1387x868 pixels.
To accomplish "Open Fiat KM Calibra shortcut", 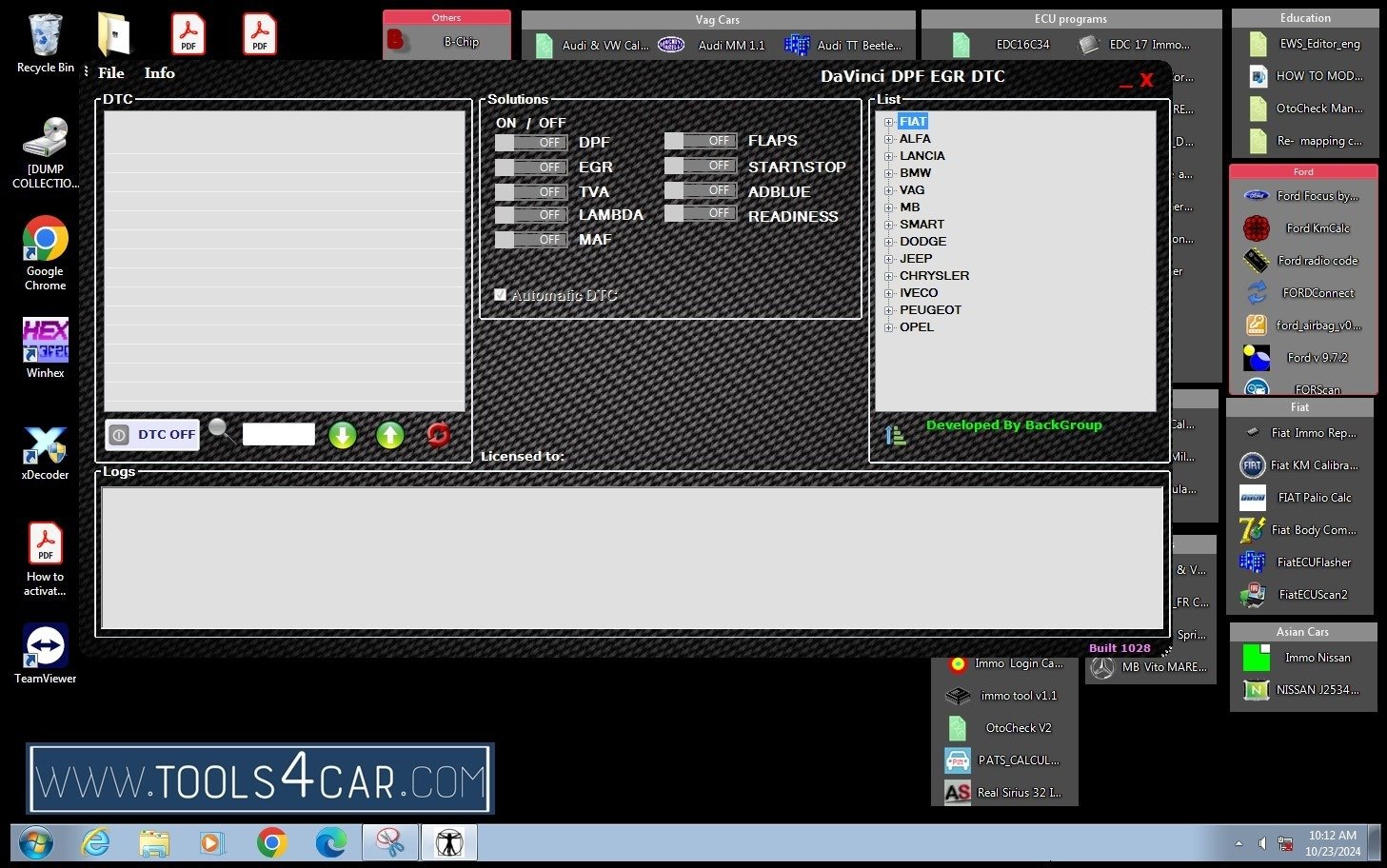I will (1299, 465).
